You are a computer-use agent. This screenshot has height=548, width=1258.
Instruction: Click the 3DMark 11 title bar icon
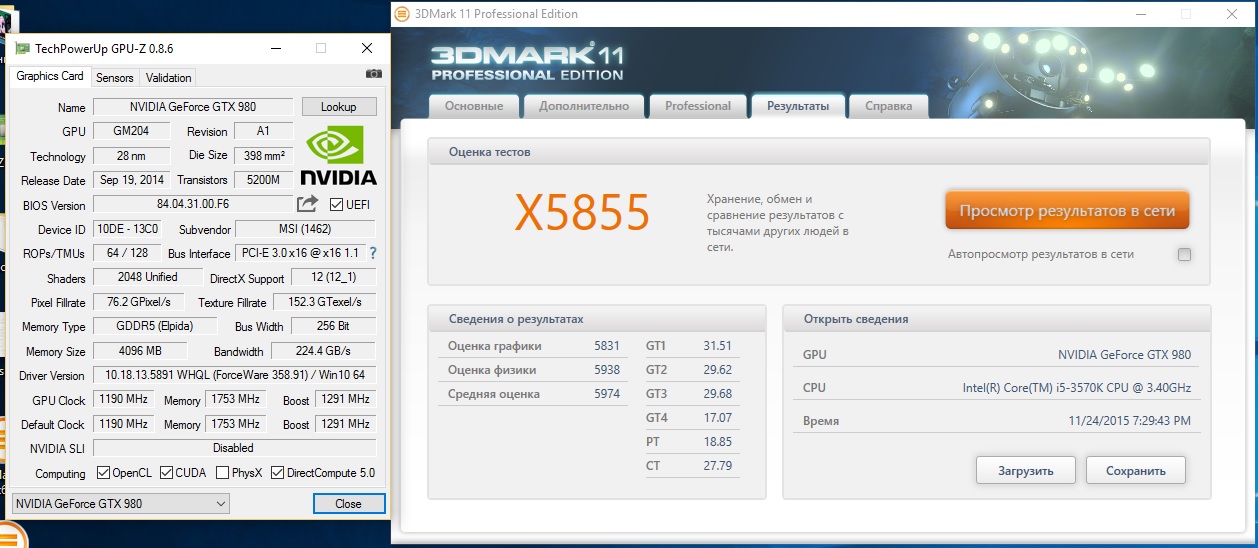click(x=401, y=14)
